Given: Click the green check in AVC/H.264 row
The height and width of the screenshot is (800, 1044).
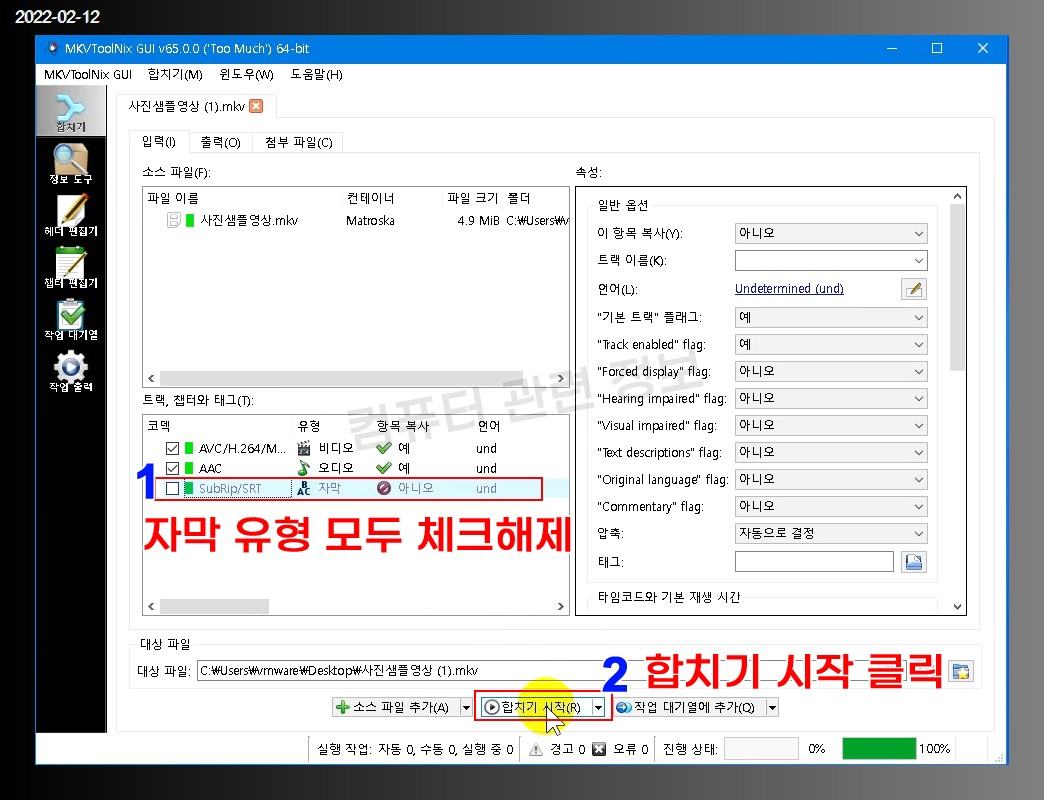Looking at the screenshot, I should click(384, 448).
